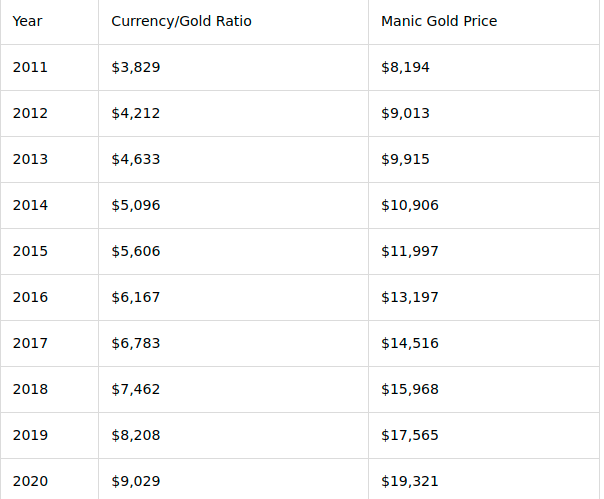Click the $14,516 gold price cell

484,343
